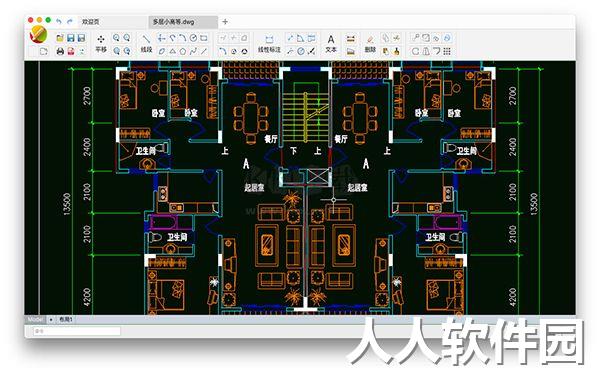Click the printer icon to print
Screen dimensions: 600x375
point(60,51)
